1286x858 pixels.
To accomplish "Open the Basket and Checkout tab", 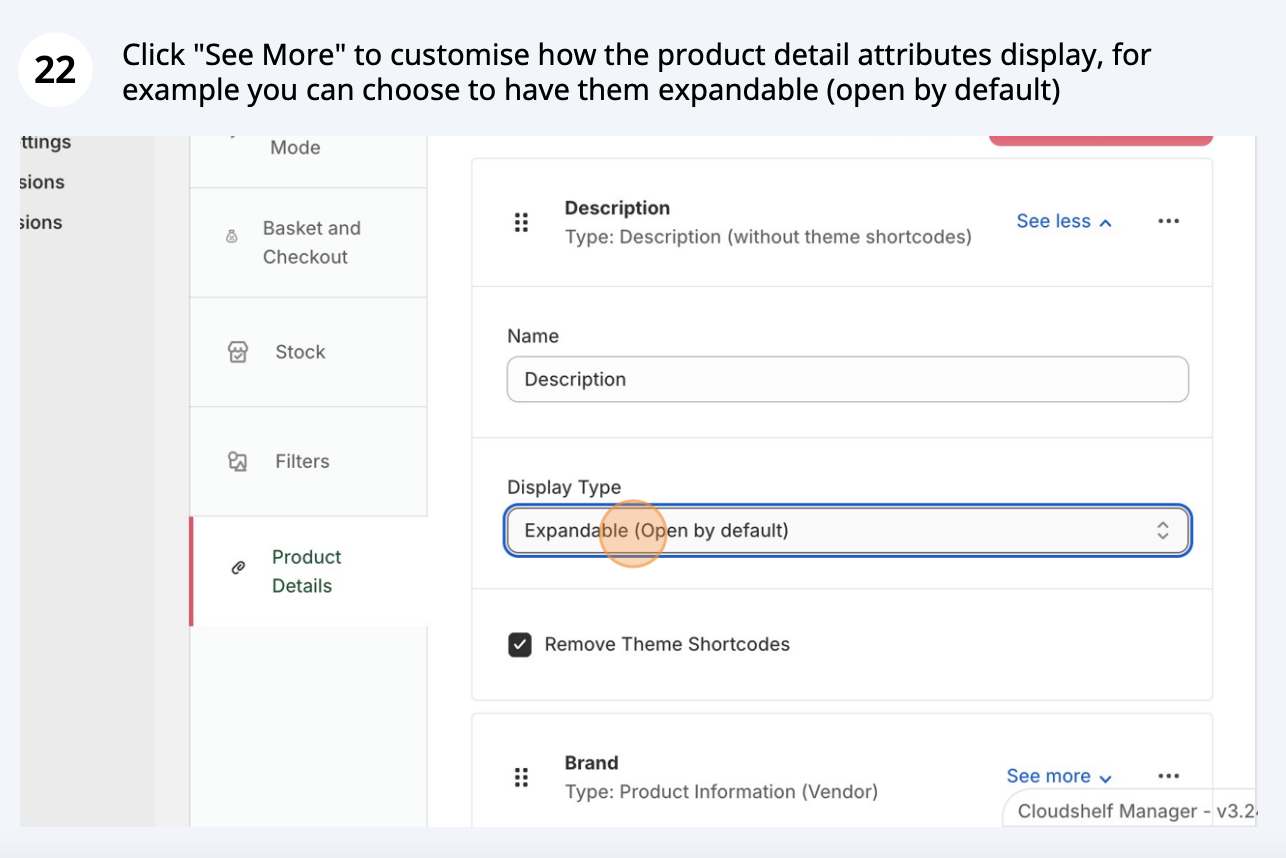I will click(309, 242).
